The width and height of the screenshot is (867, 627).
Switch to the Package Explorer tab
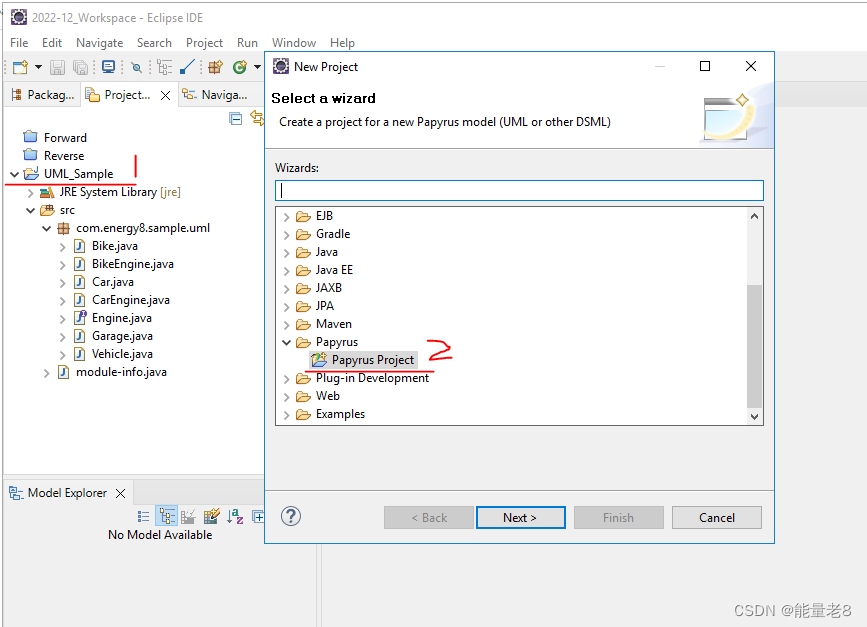pos(43,95)
